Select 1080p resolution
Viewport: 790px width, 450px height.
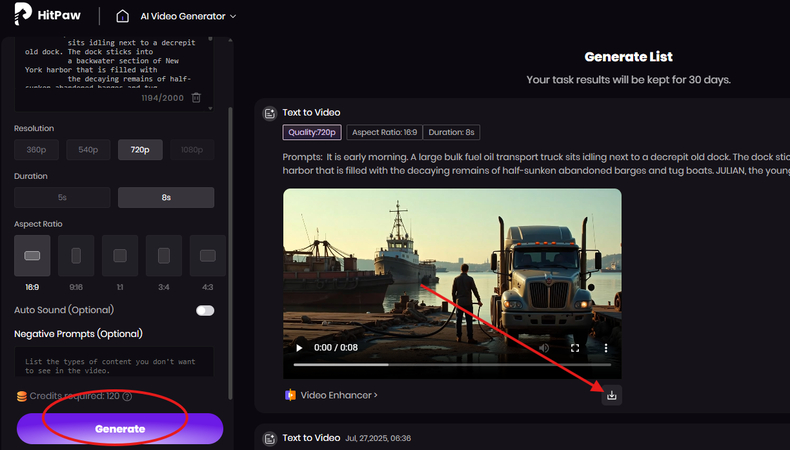(x=192, y=150)
